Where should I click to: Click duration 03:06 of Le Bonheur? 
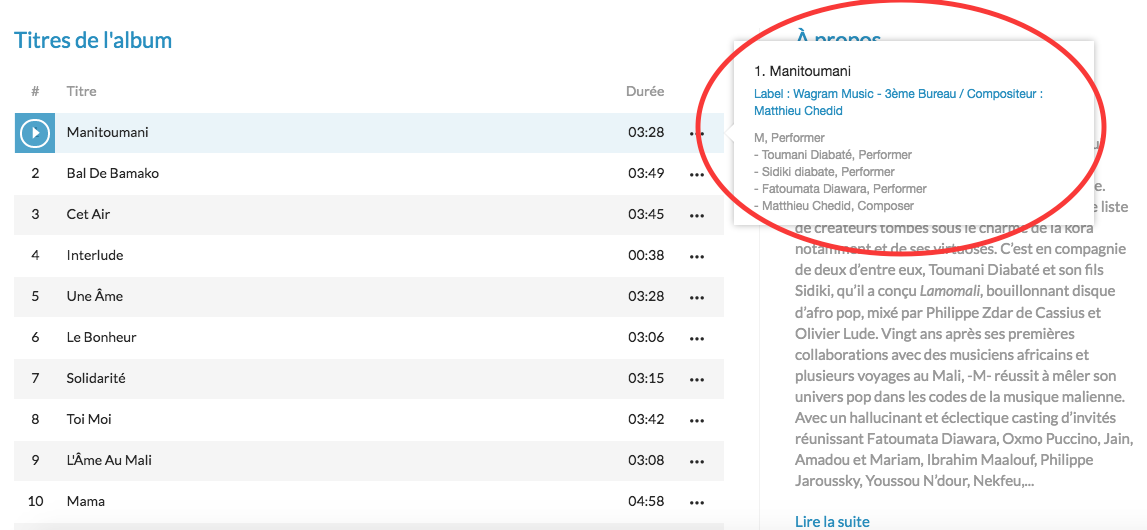click(x=646, y=337)
